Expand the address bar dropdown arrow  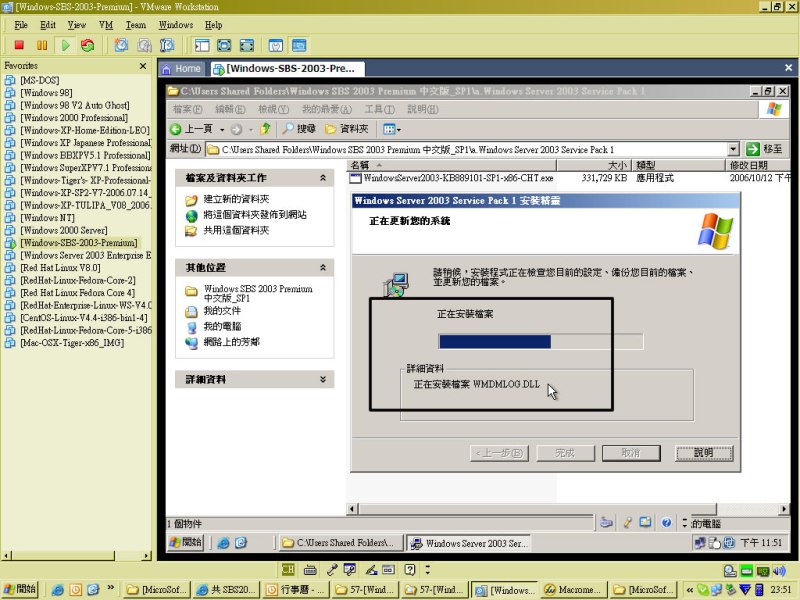[x=733, y=149]
